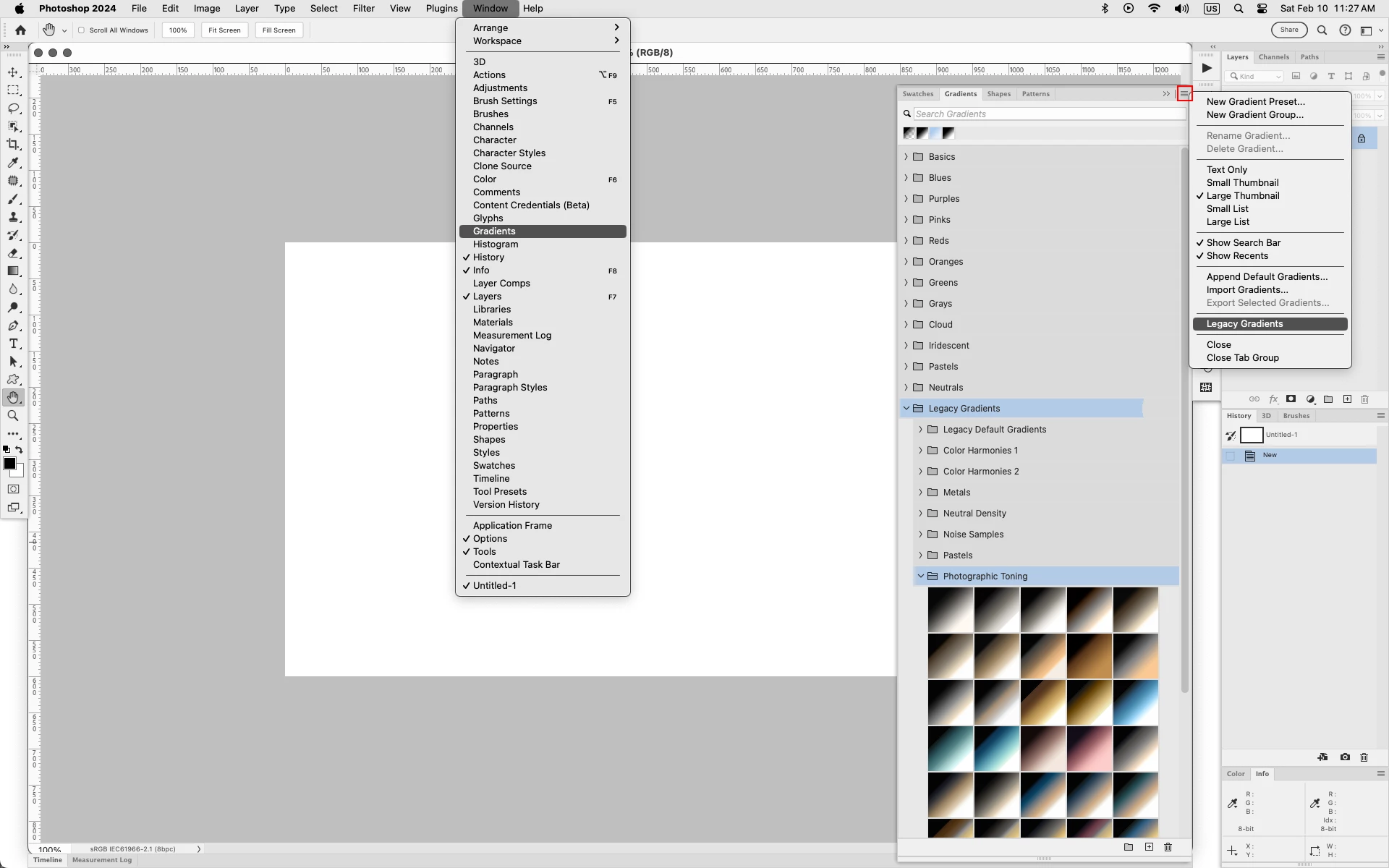Select the Zoom tool in toolbar
1389x868 pixels.
point(13,416)
